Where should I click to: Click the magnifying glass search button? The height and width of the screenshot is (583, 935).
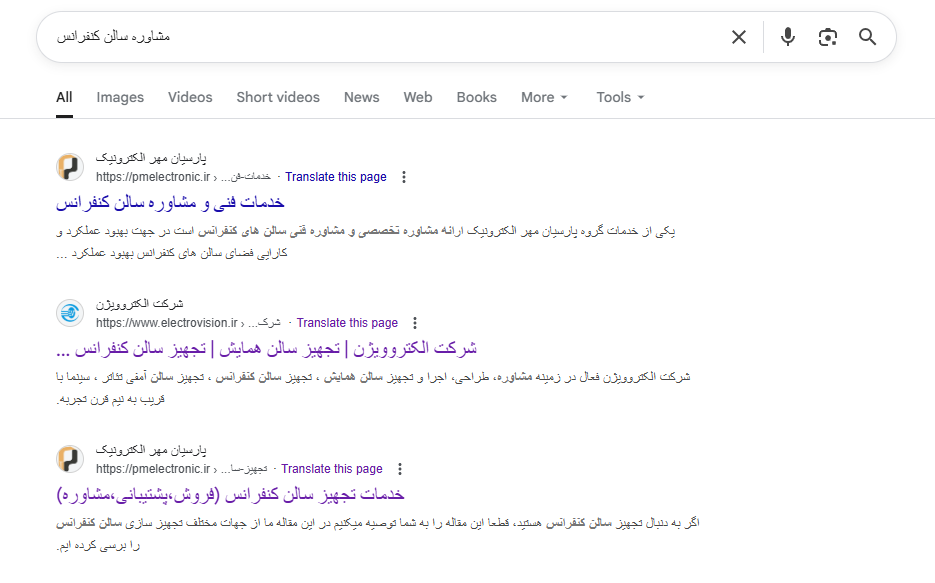pos(867,37)
